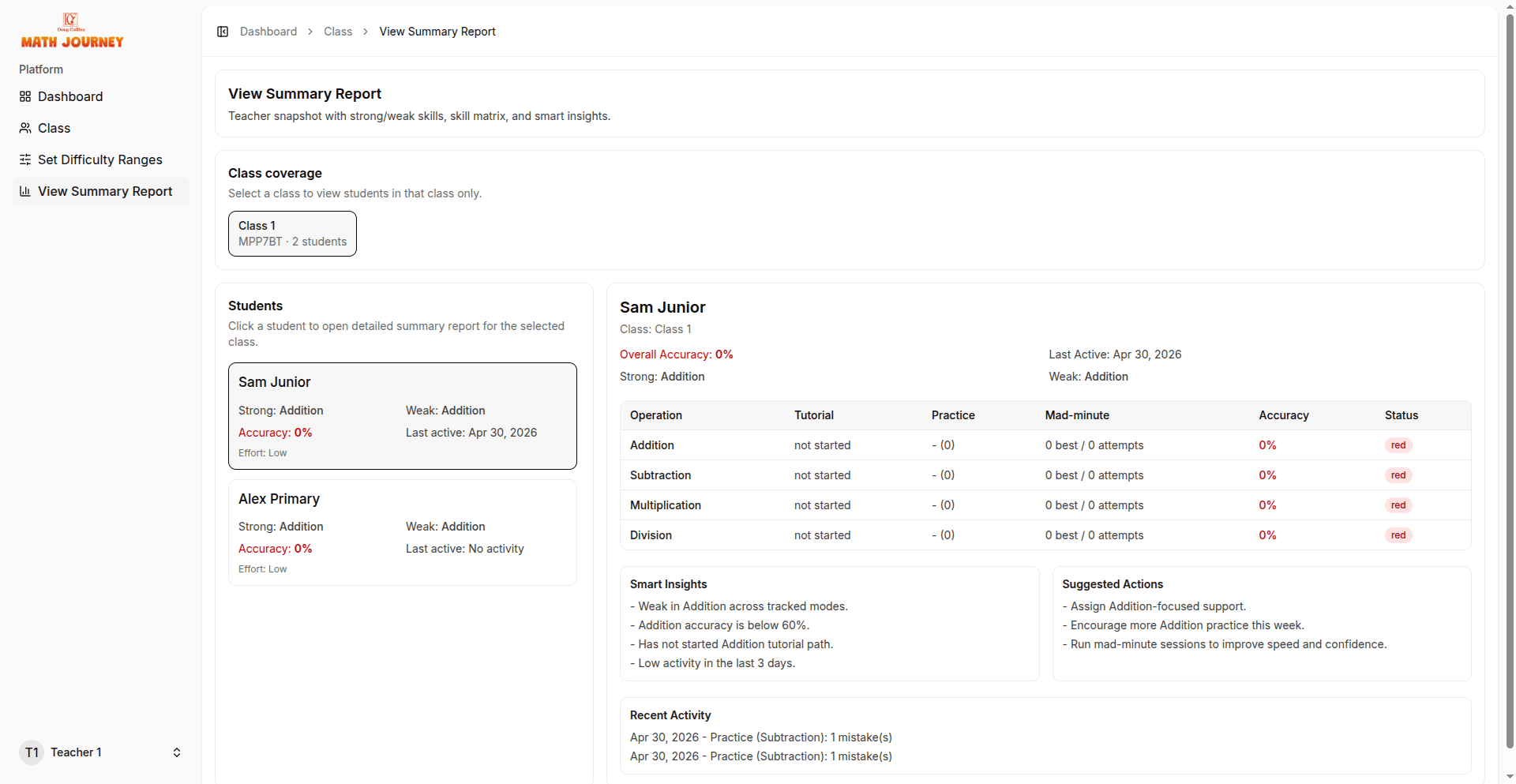Click the red status badge for Subtraction
The width and height of the screenshot is (1516, 784).
[1398, 475]
